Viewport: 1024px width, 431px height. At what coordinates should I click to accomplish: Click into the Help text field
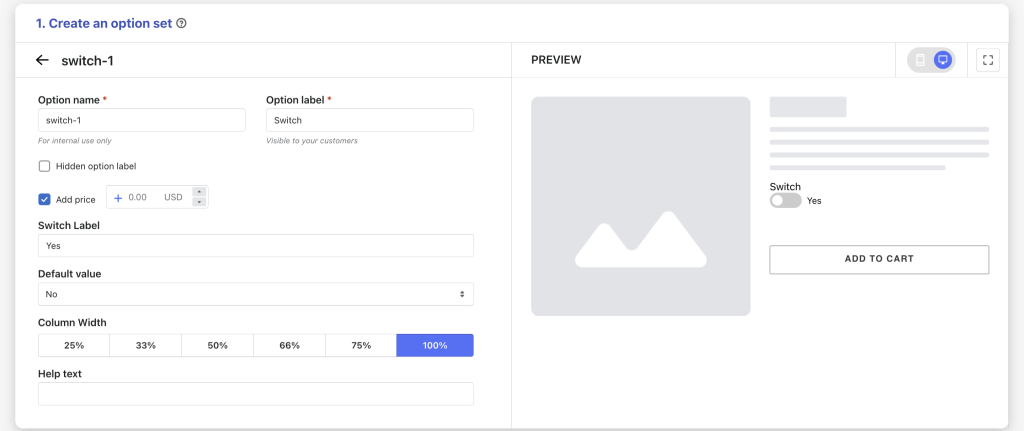click(255, 394)
